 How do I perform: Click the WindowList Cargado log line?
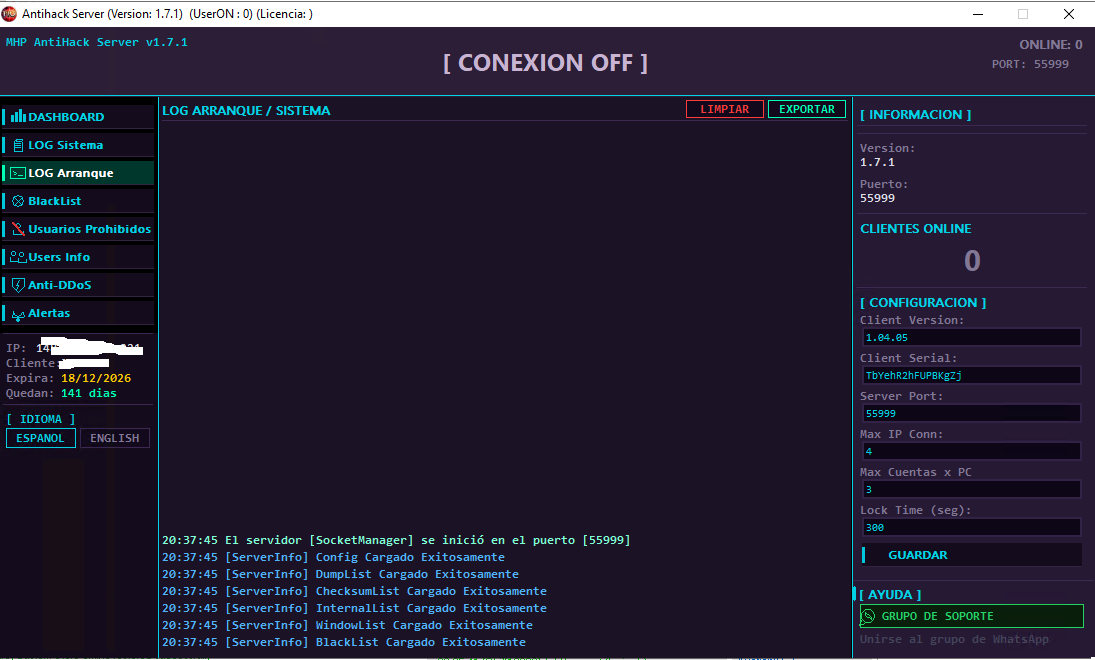pyautogui.click(x=347, y=625)
